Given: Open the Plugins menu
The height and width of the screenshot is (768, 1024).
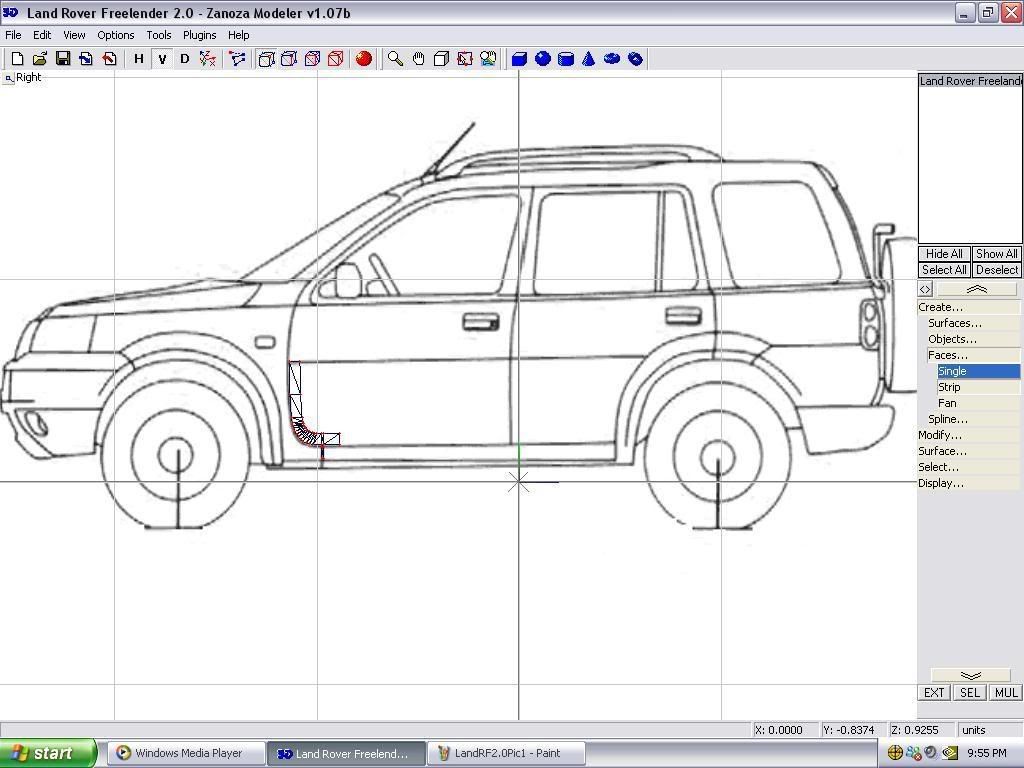Looking at the screenshot, I should (199, 35).
